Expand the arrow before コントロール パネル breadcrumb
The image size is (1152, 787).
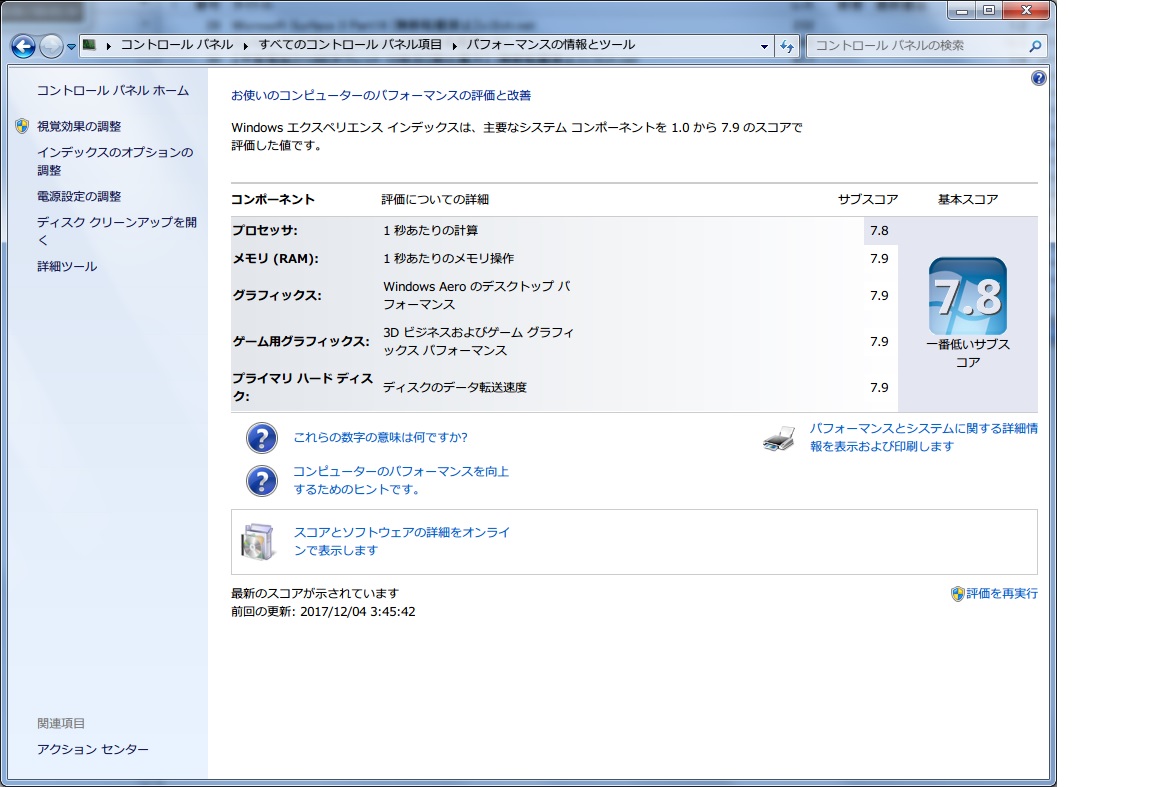point(109,46)
